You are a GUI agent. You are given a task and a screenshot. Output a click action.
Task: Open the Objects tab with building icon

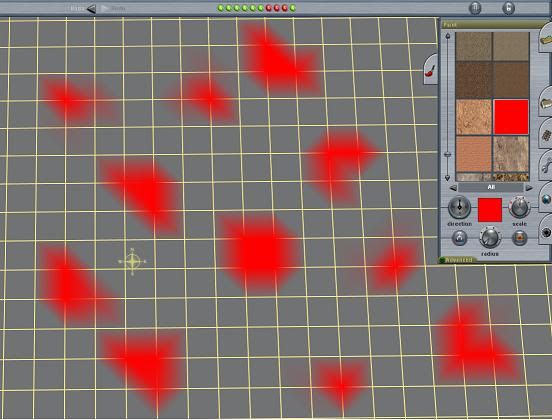pos(546,103)
